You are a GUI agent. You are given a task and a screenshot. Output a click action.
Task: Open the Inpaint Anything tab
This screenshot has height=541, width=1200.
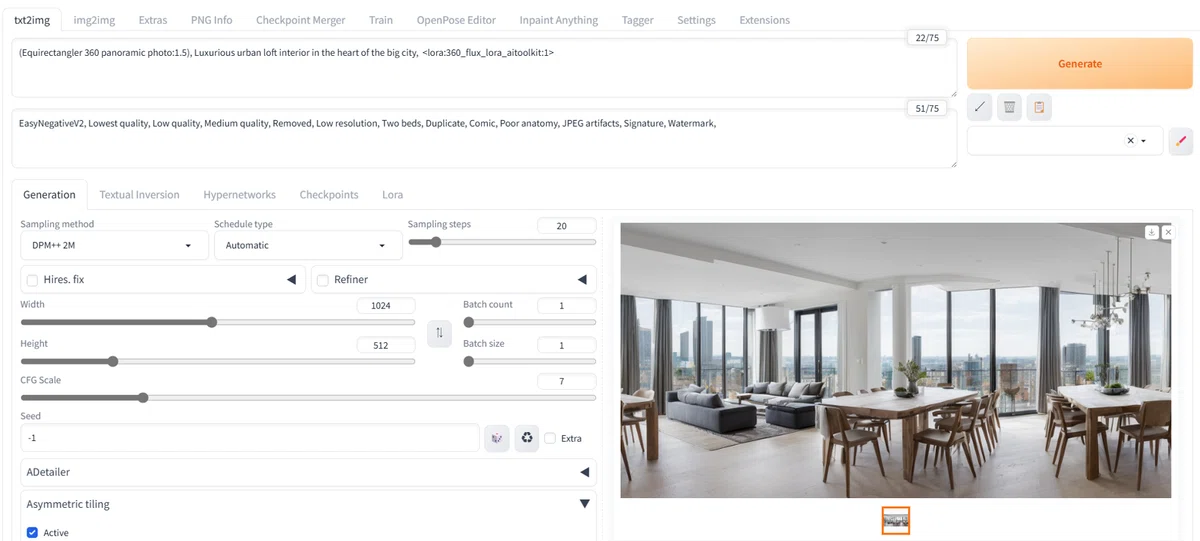pos(559,20)
